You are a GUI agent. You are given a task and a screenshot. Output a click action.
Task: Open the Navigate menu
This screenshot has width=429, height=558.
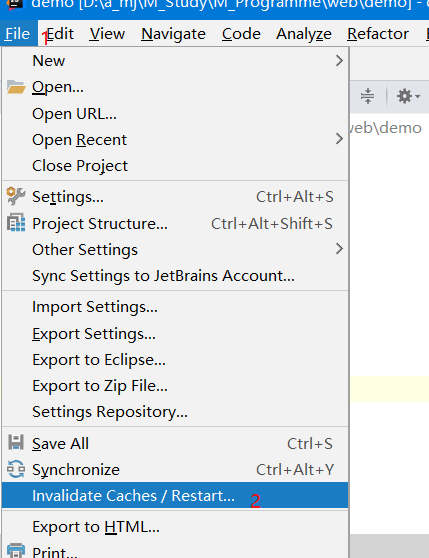coord(173,34)
